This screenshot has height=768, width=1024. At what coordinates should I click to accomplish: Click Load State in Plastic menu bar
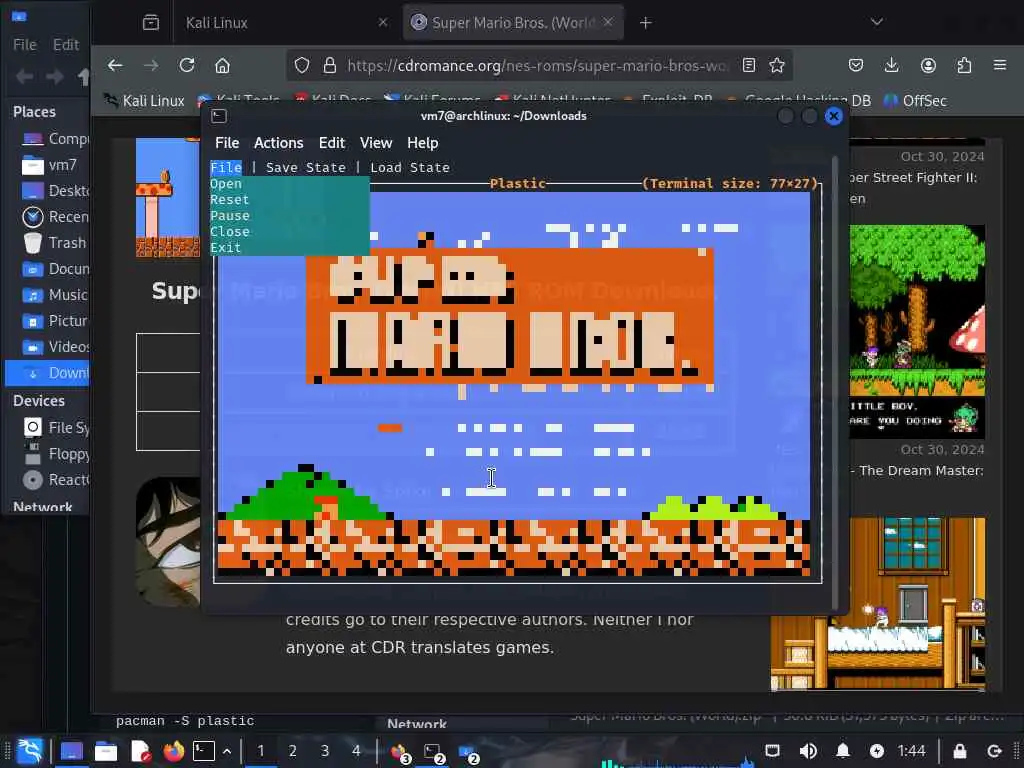click(x=409, y=168)
